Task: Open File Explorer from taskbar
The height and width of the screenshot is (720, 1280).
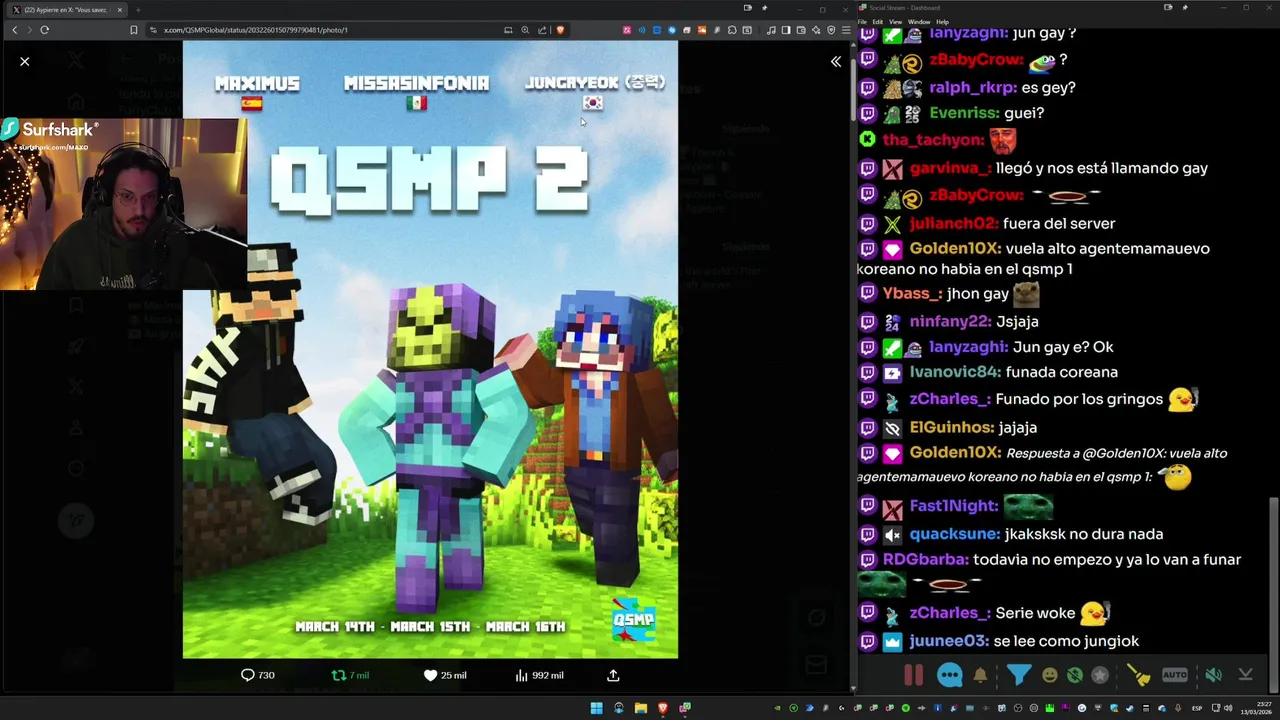Action: click(x=640, y=708)
